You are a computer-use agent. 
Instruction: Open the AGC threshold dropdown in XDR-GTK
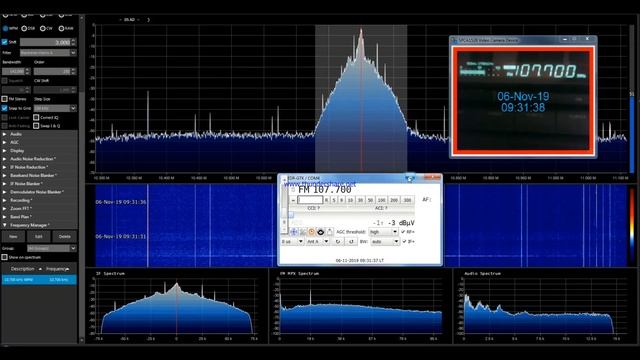tap(383, 232)
